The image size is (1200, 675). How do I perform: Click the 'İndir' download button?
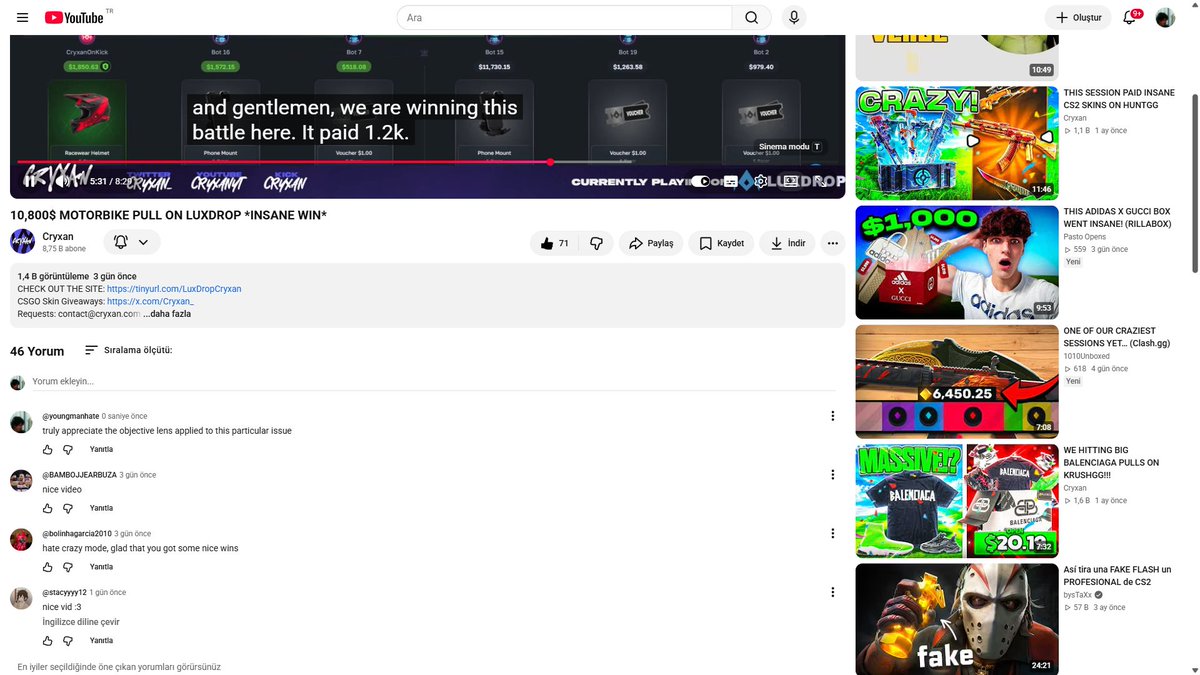click(788, 243)
